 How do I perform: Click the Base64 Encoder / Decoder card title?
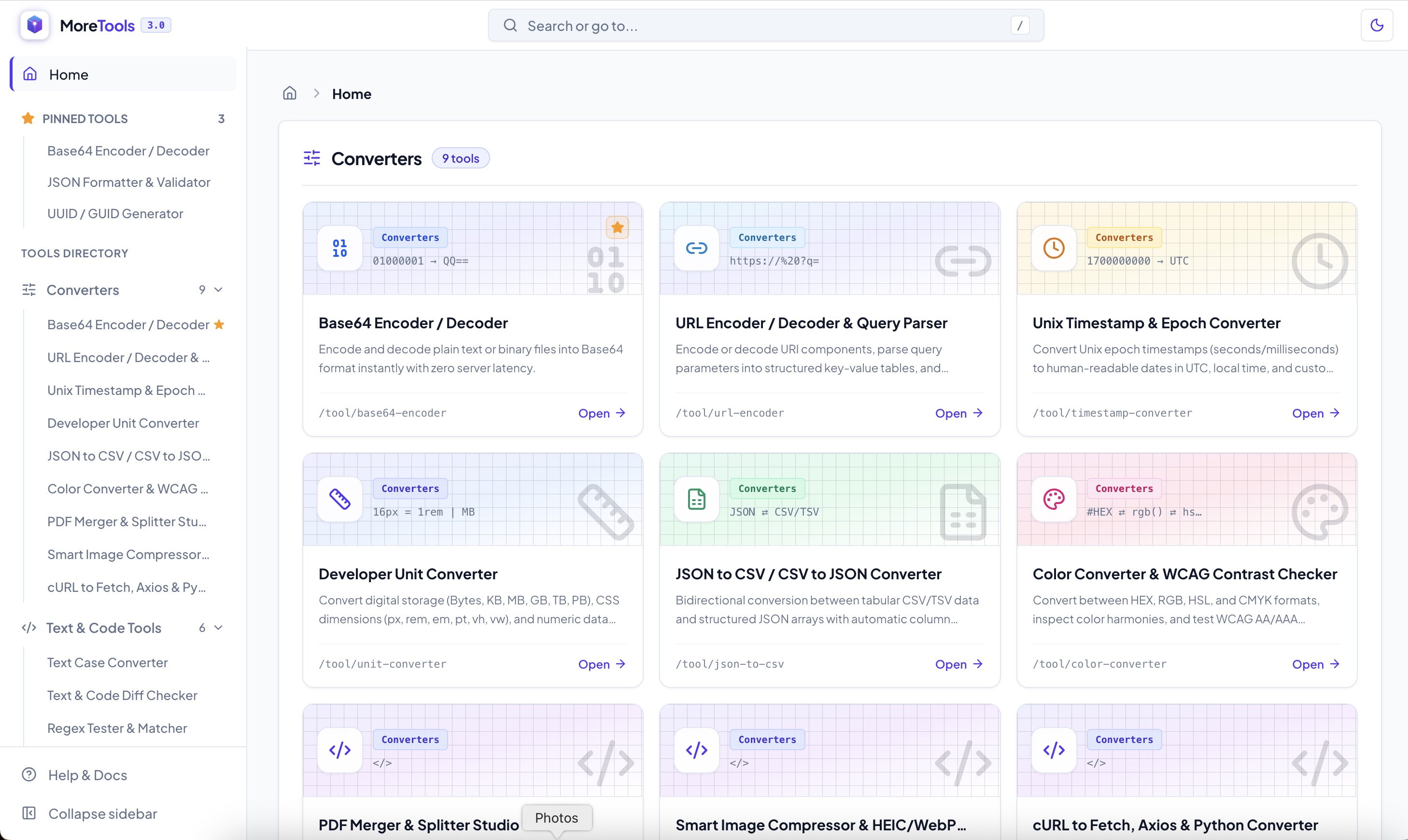click(x=413, y=322)
